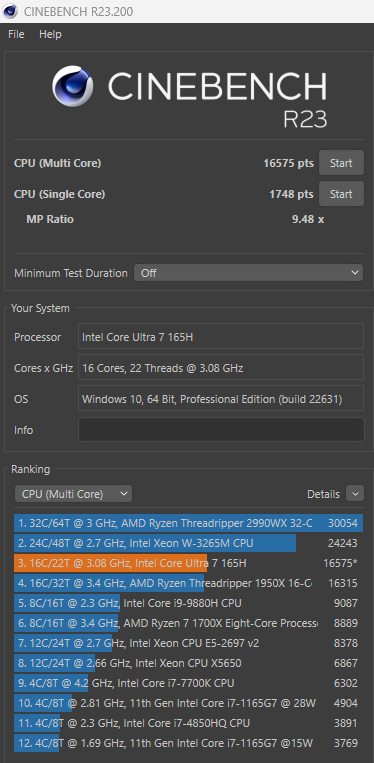Start the CPU Multi Core test

click(x=341, y=163)
